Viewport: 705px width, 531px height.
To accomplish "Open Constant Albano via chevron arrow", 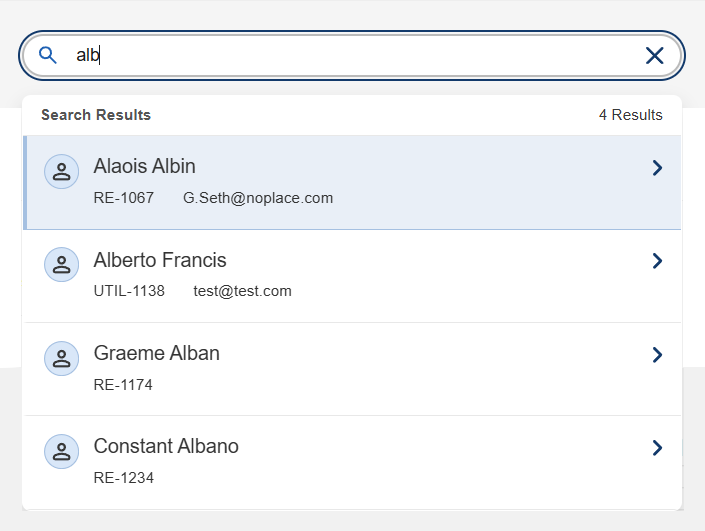I will (x=657, y=447).
